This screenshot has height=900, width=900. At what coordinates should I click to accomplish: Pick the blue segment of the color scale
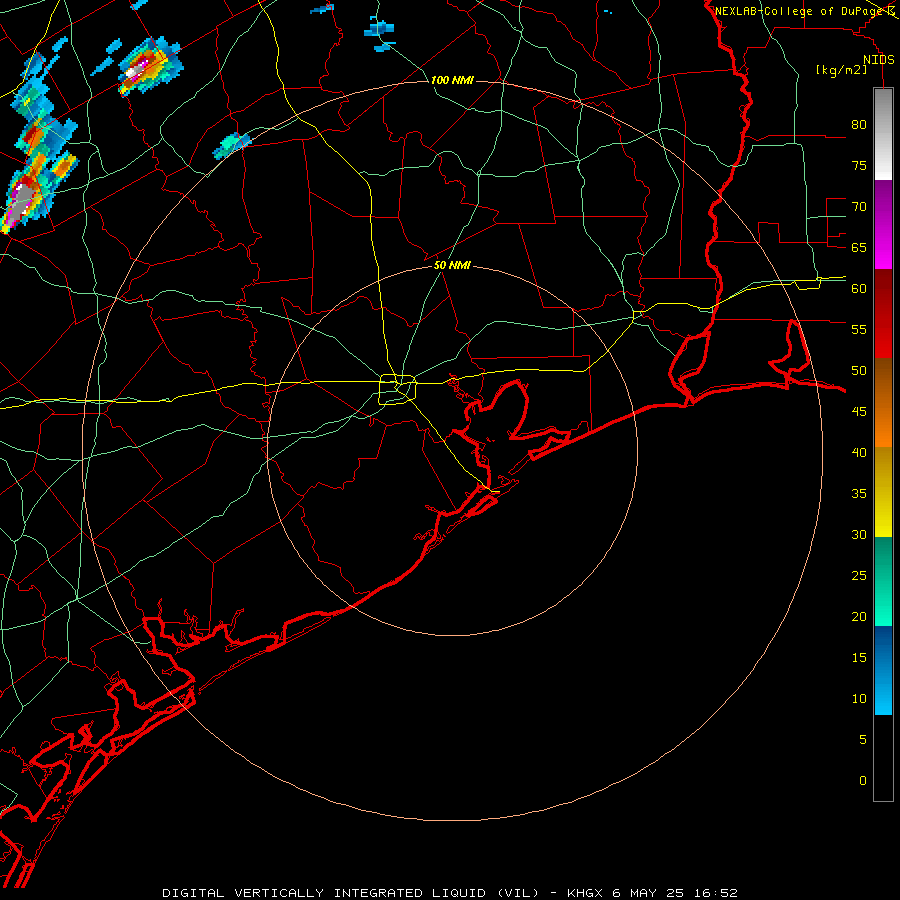pos(883,670)
